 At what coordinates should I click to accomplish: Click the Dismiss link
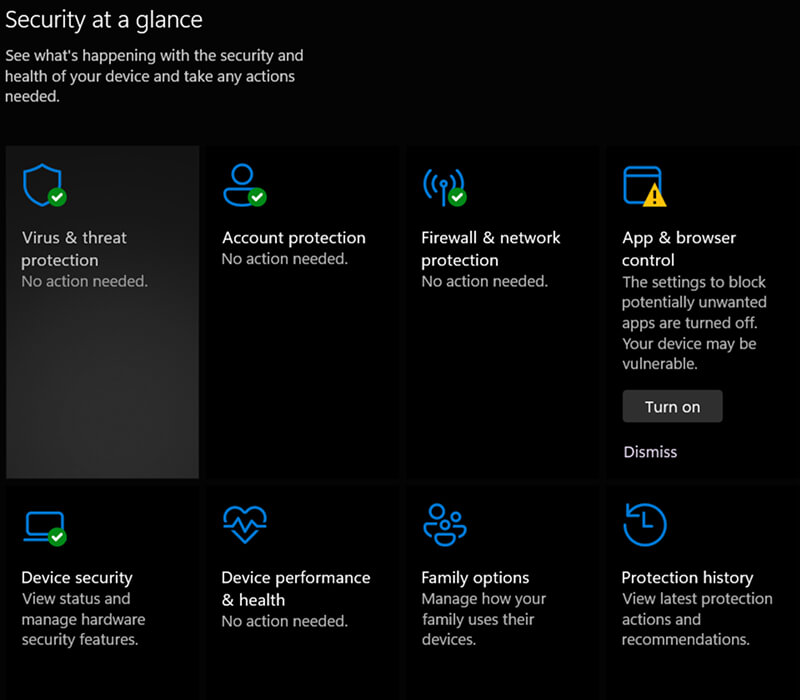[x=651, y=452]
